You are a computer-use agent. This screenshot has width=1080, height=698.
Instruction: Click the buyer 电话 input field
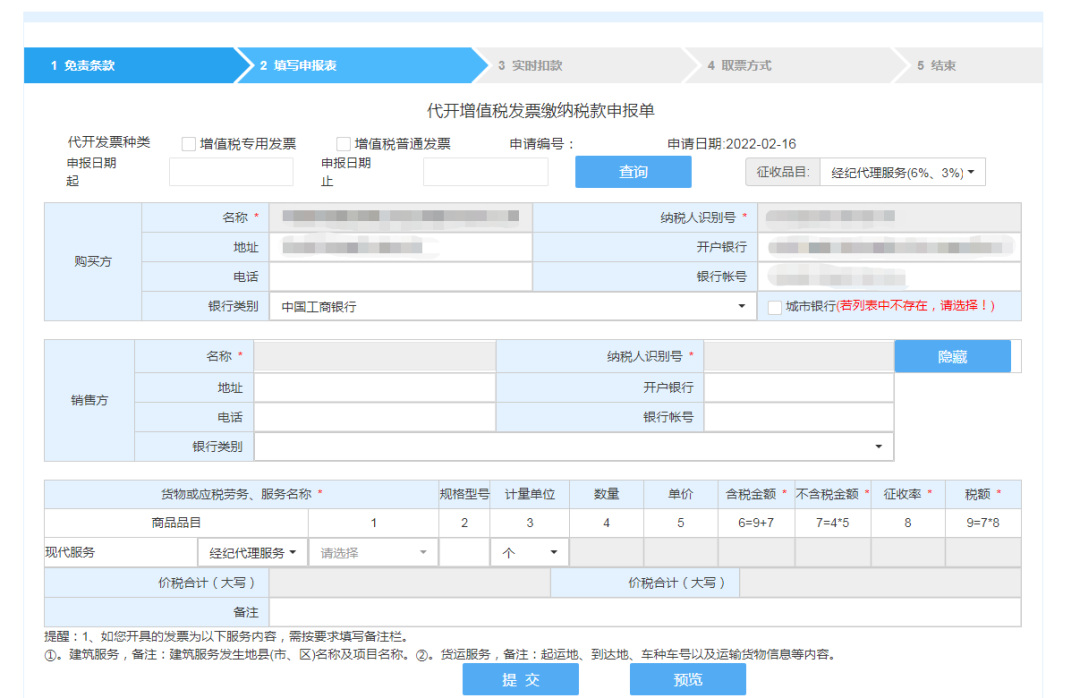(x=401, y=276)
